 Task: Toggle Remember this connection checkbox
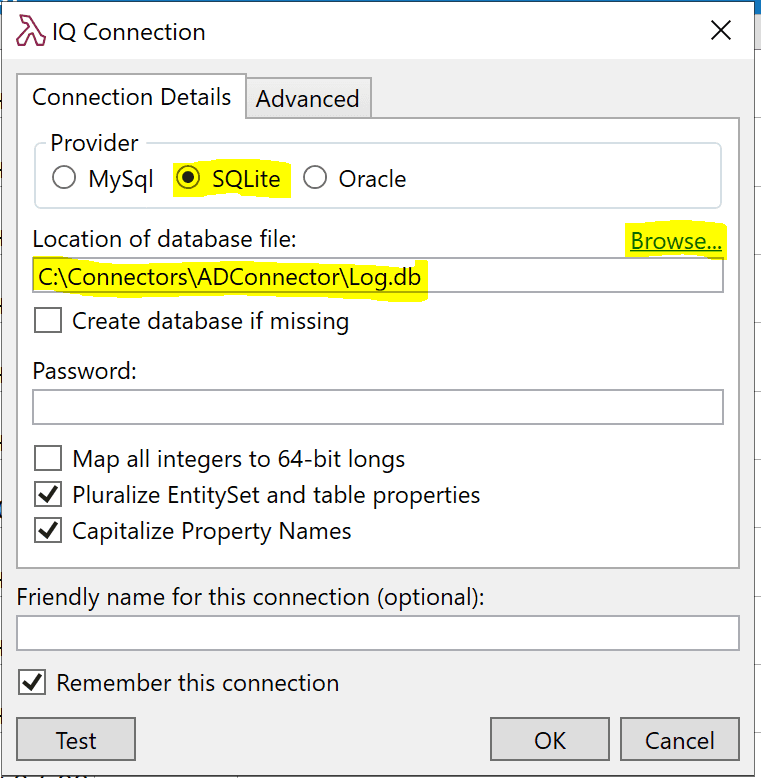pos(32,683)
